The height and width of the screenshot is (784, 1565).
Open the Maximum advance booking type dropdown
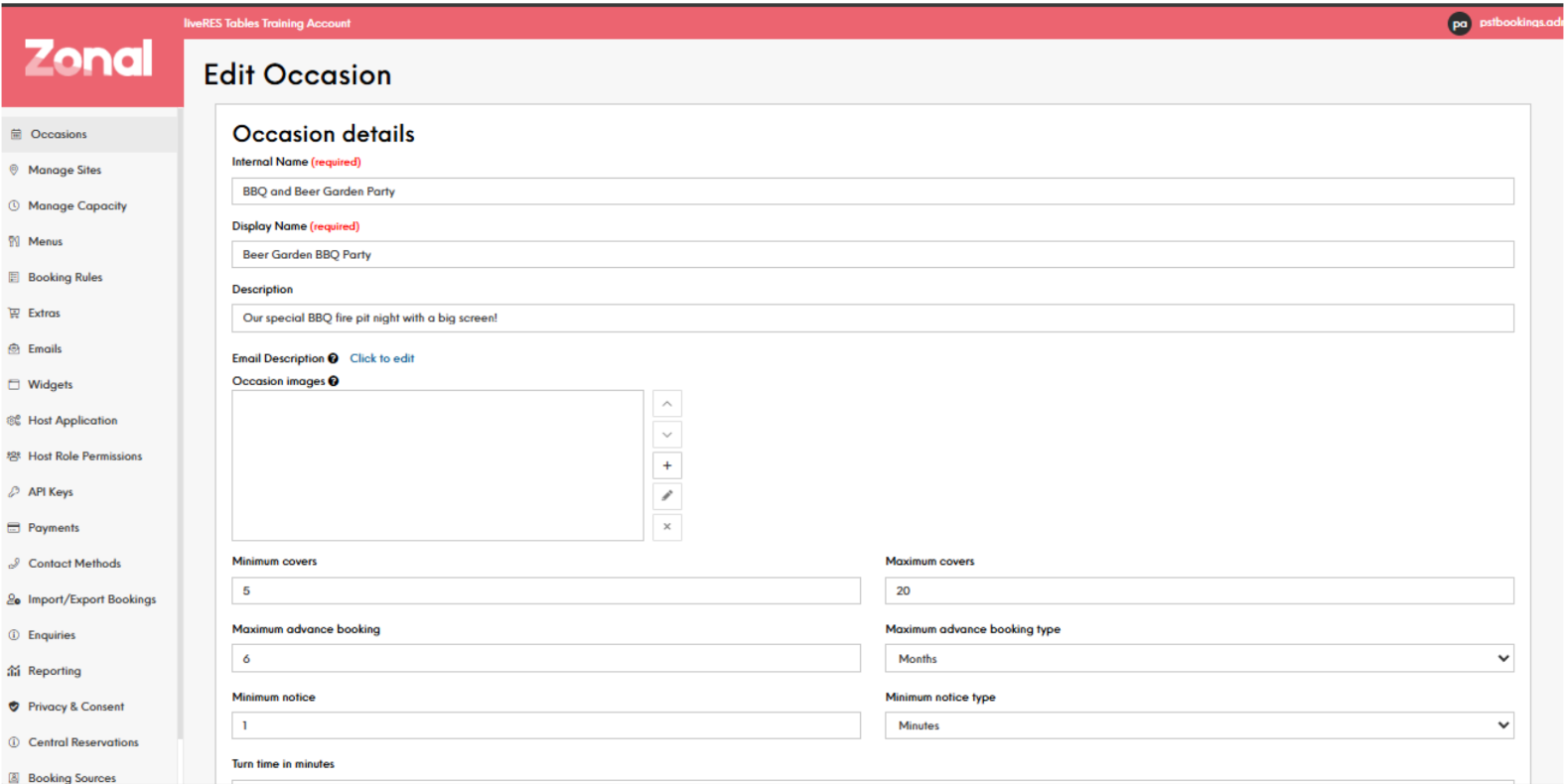tap(1199, 658)
